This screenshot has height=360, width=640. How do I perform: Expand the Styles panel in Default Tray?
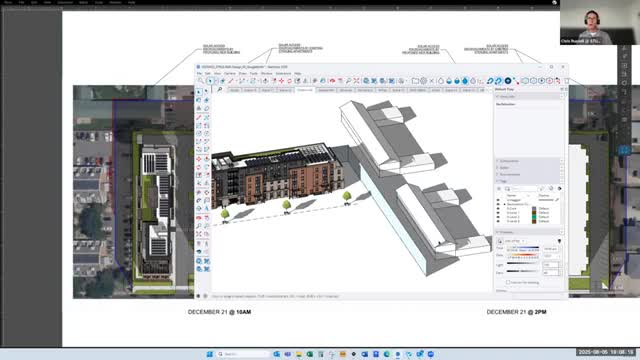pos(529,168)
